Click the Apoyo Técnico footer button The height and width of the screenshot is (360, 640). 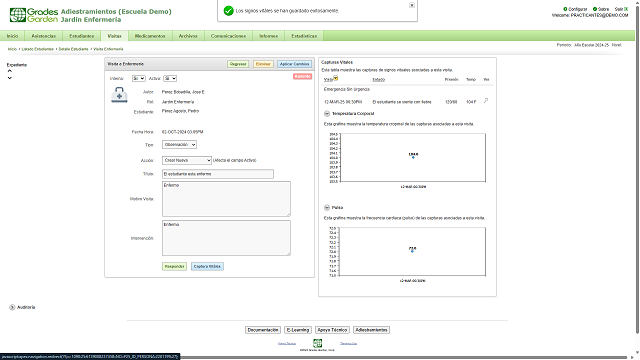coord(332,330)
